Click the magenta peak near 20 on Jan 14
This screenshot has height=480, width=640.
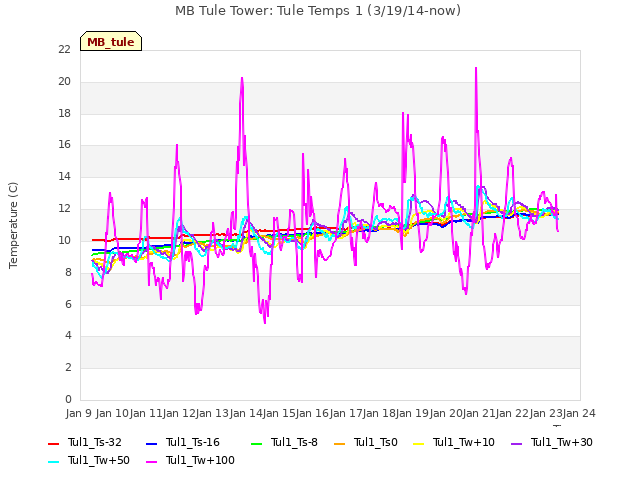tap(242, 78)
